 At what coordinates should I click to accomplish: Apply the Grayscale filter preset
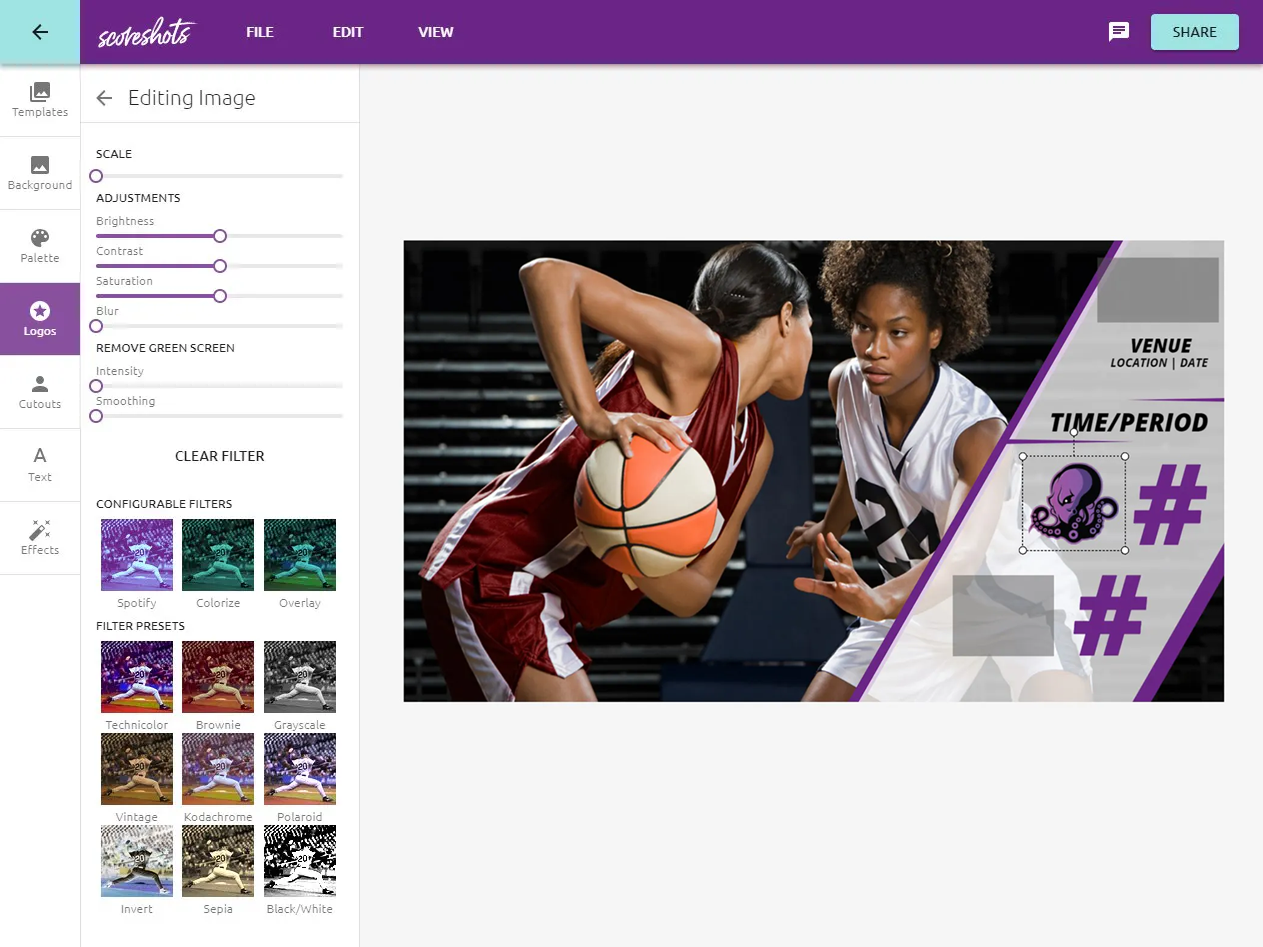[x=300, y=677]
